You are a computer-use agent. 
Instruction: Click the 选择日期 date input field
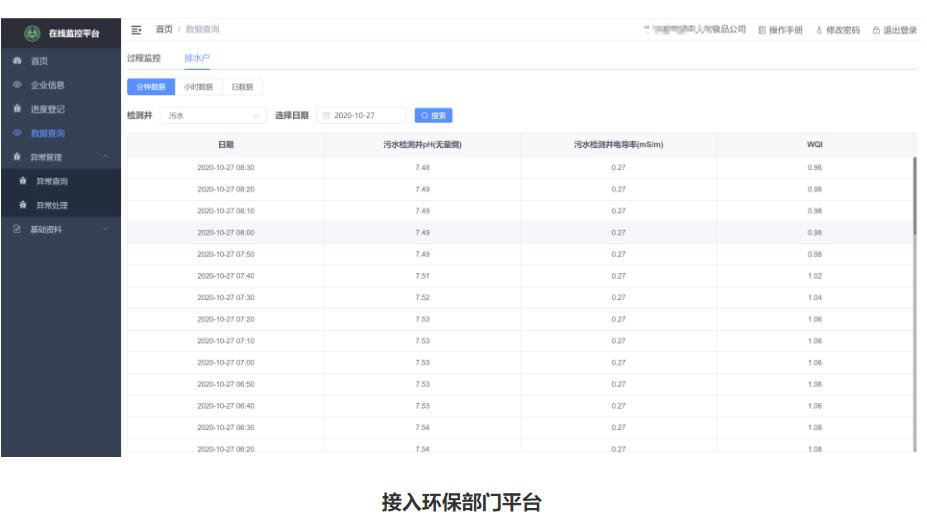(362, 115)
